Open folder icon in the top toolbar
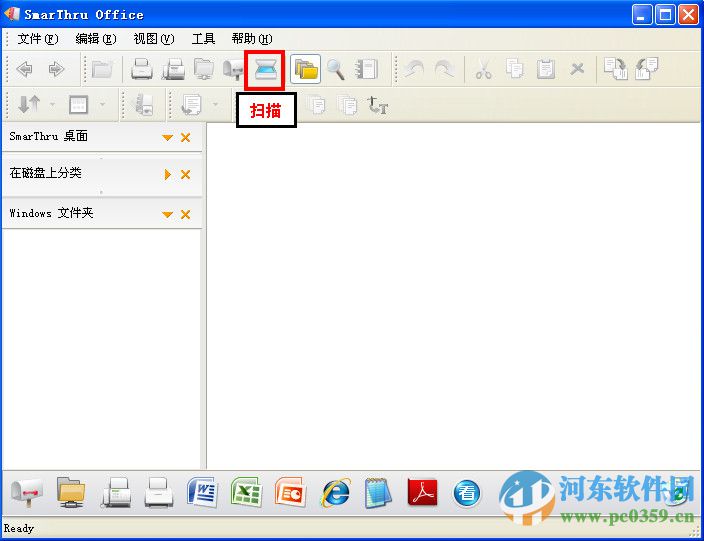The width and height of the screenshot is (704, 541). [x=102, y=69]
